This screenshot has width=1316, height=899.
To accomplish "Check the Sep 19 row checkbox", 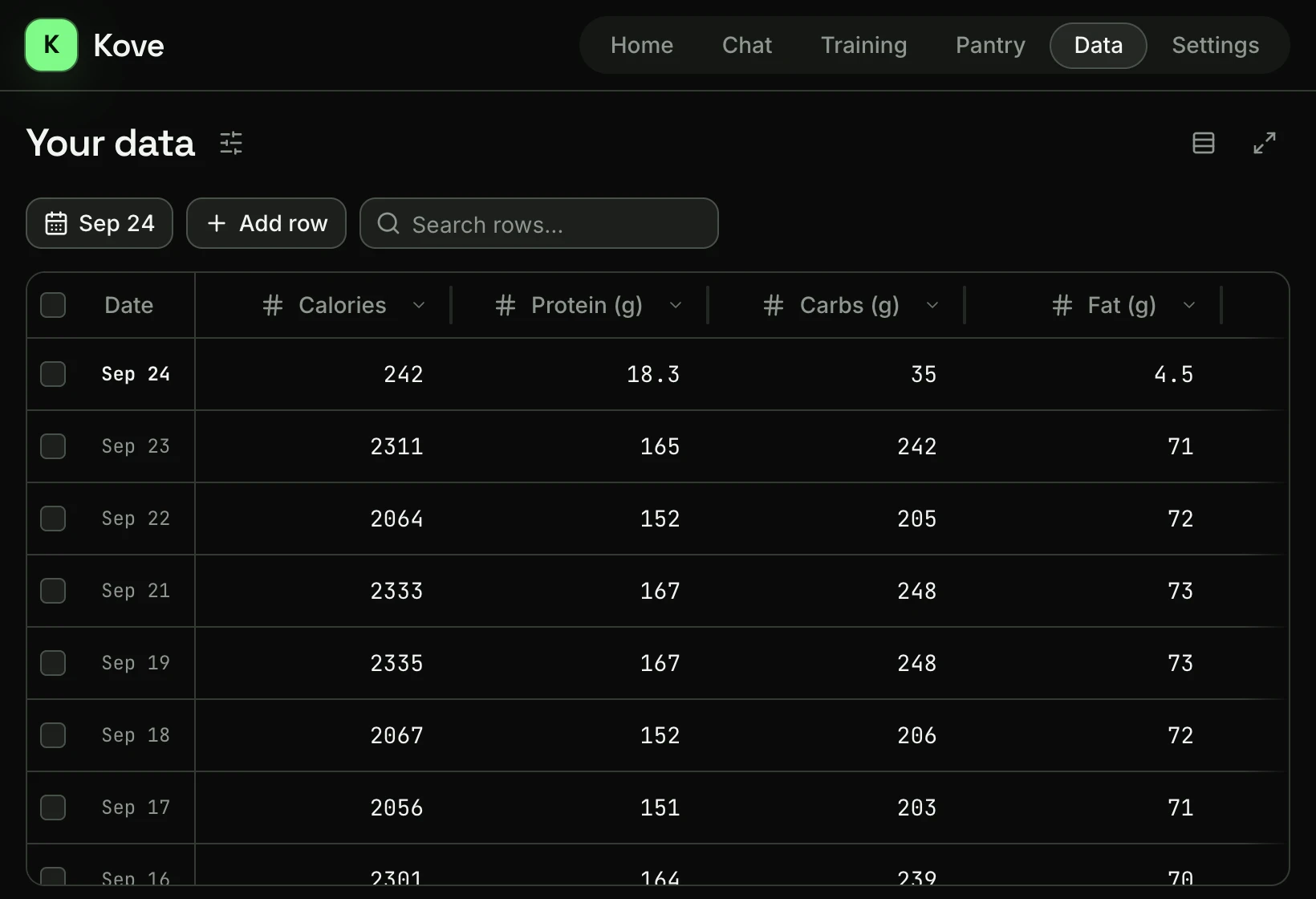I will [x=53, y=663].
